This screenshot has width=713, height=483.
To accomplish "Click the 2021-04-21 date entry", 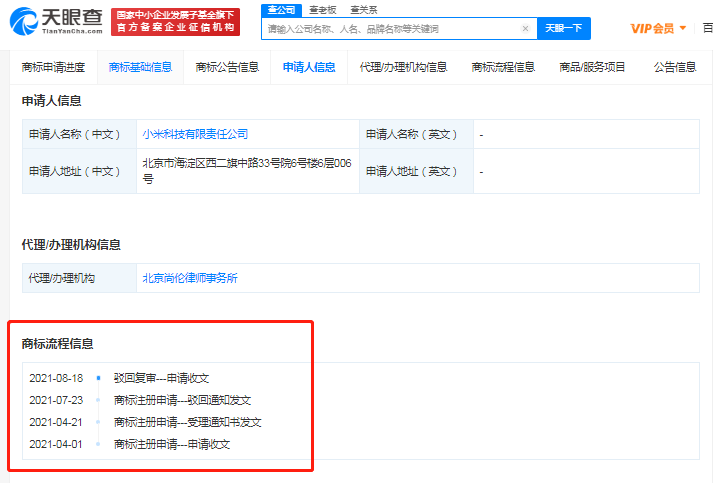I will 55,422.
